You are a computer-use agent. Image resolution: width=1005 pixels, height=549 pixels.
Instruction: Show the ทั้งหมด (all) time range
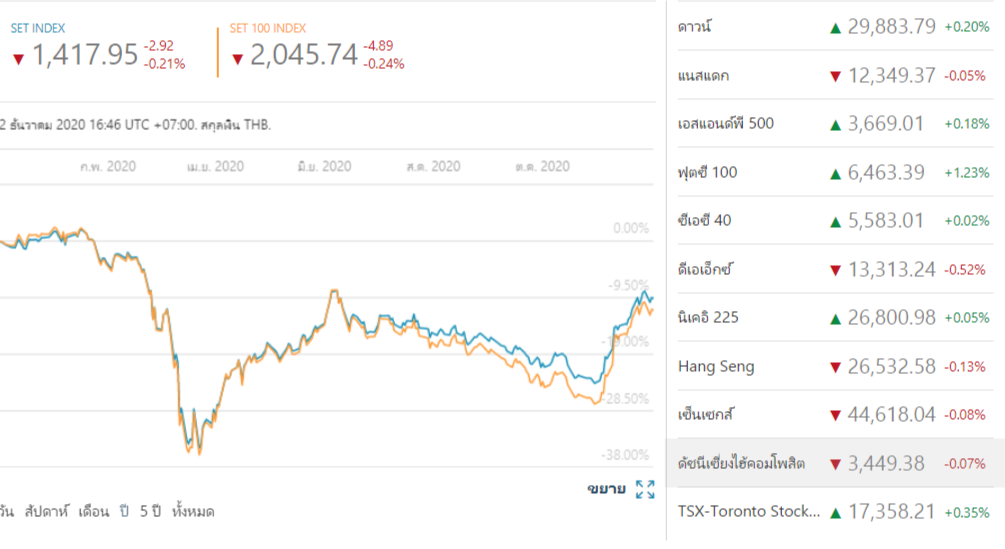click(x=193, y=511)
